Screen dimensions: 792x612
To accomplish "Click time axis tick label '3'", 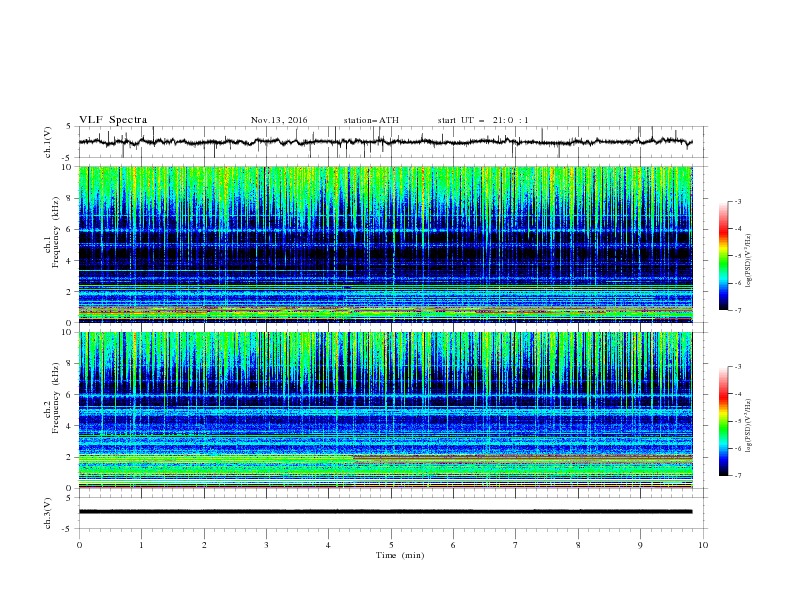I will tap(266, 545).
